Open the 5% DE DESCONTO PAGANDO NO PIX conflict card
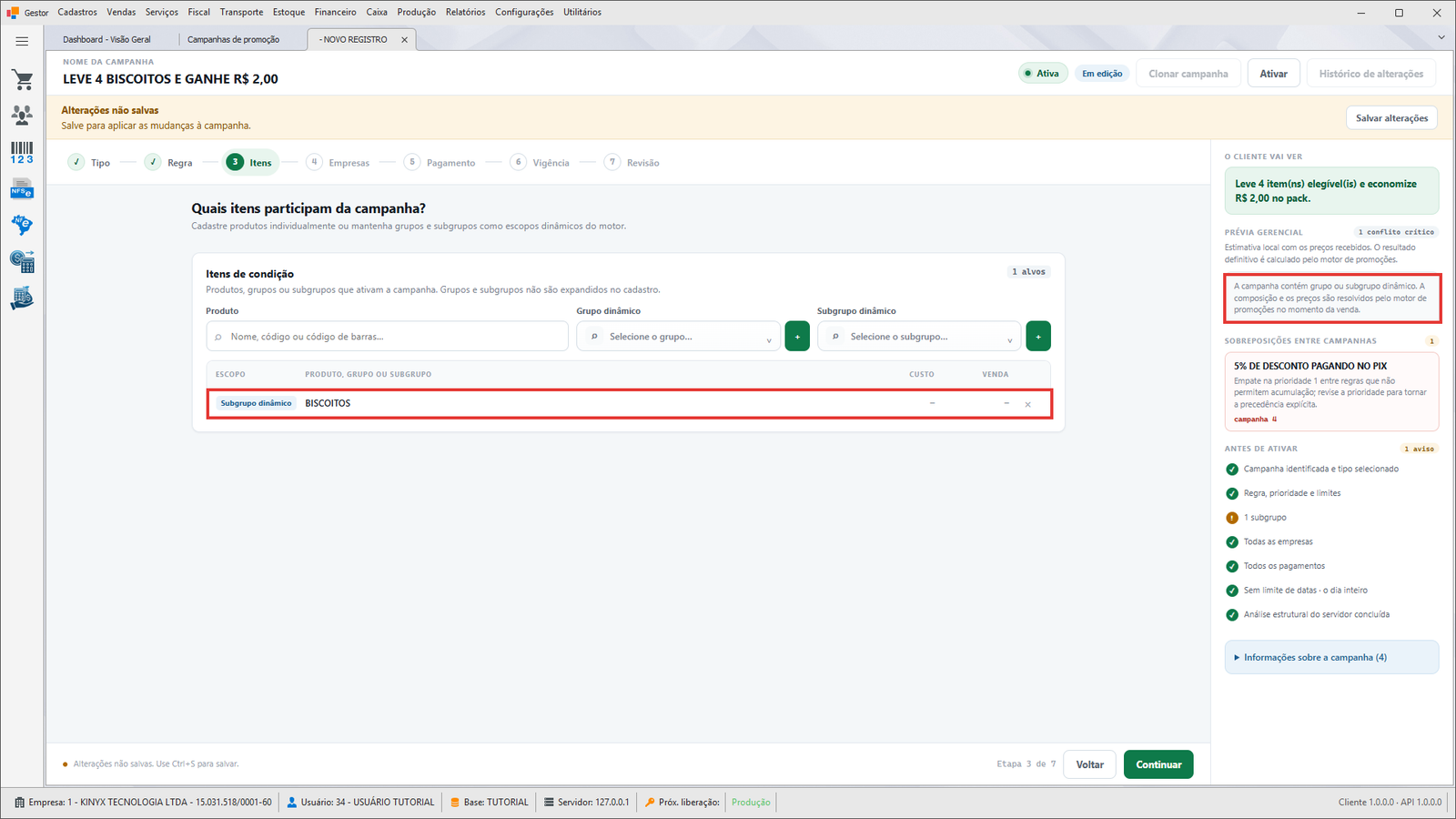The image size is (1456, 819). [x=1331, y=391]
